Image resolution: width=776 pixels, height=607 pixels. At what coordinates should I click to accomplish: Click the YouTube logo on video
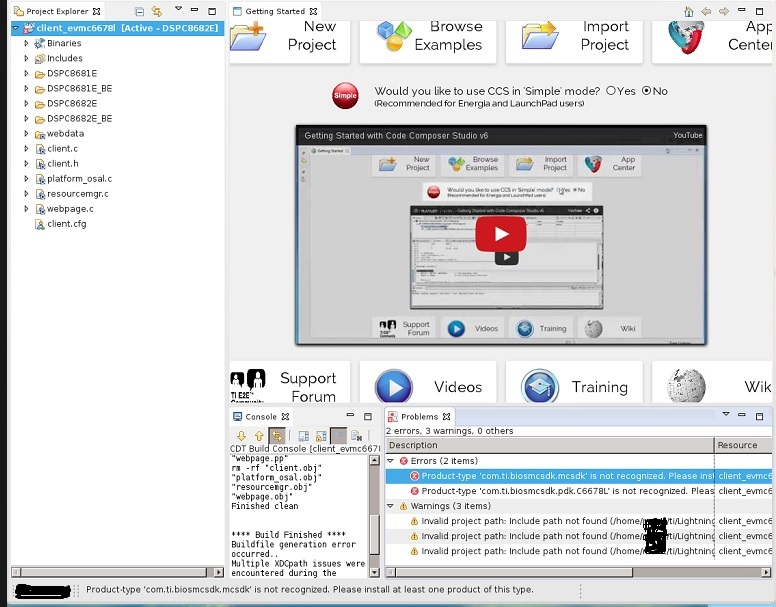point(687,136)
